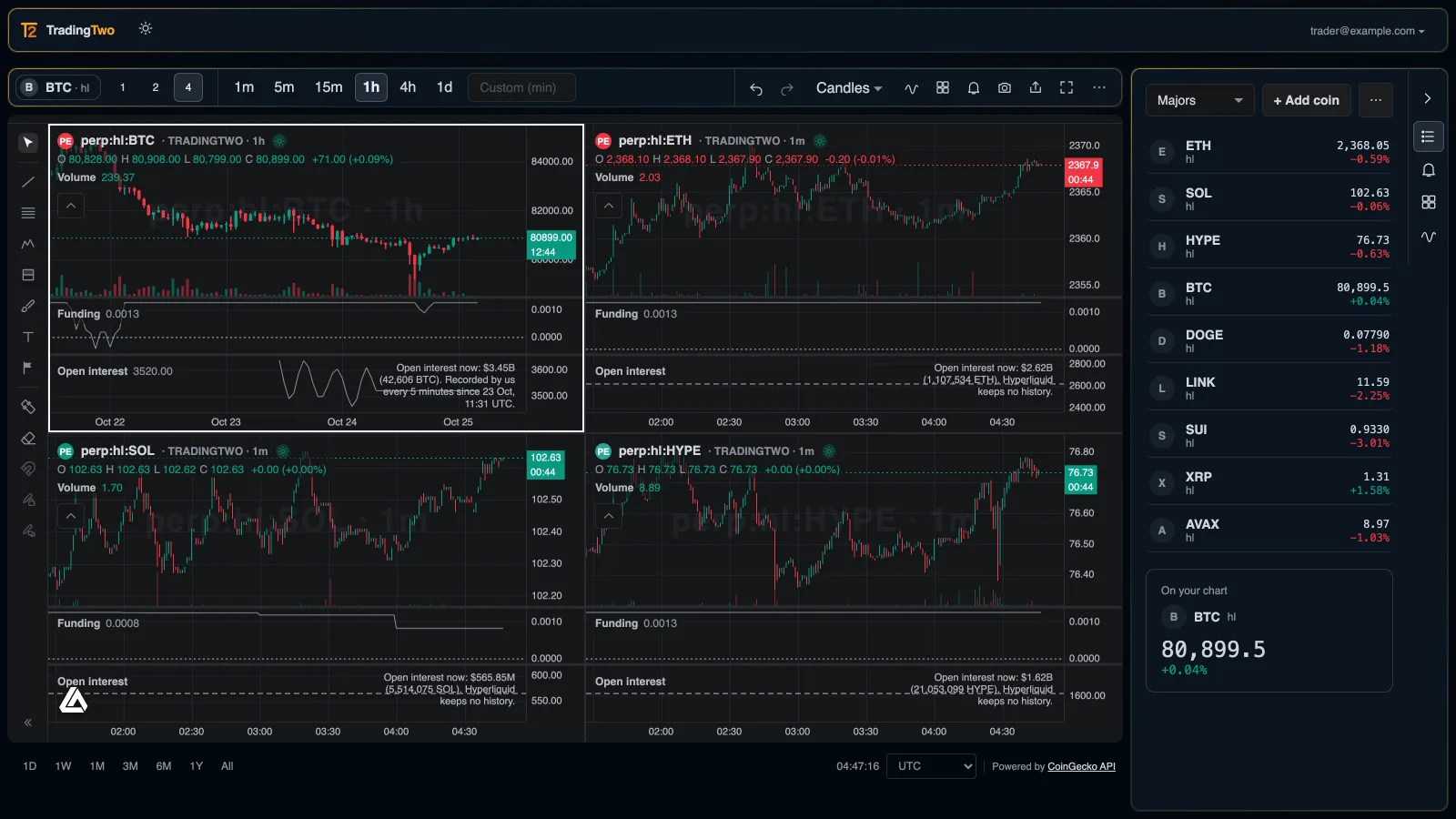Collapse the right panel with chevron arrow
Viewport: 1456px width, 819px height.
1428,98
